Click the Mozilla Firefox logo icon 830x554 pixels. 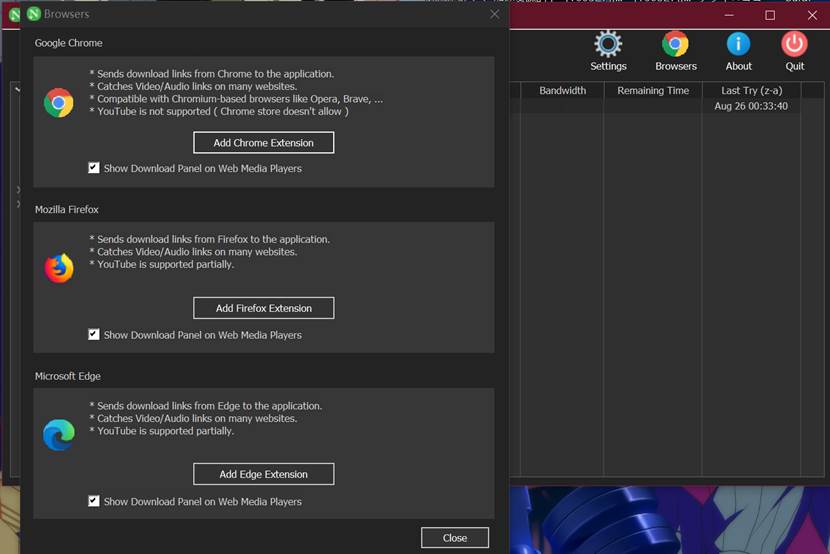[59, 268]
